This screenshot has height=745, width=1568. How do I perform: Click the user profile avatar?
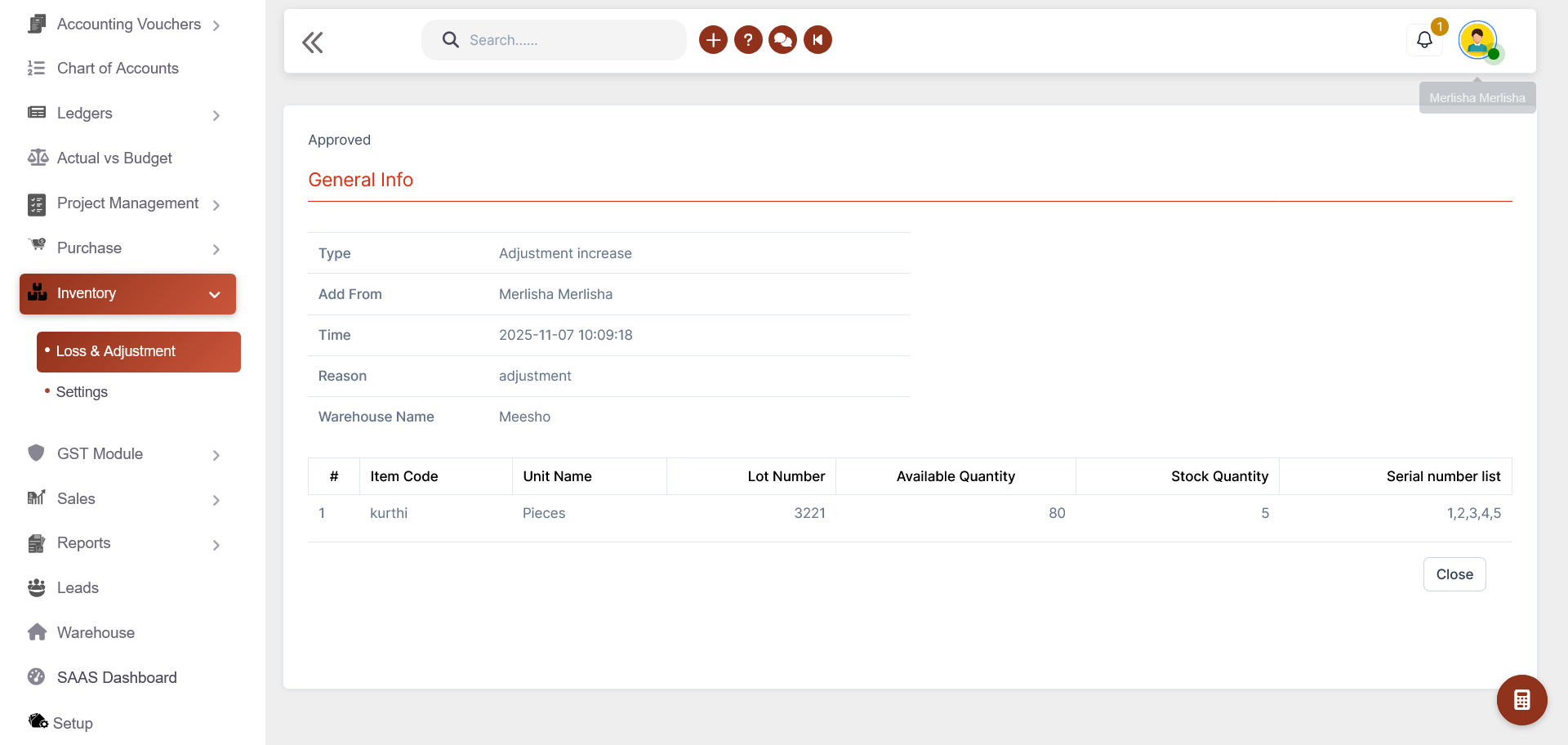coord(1477,40)
